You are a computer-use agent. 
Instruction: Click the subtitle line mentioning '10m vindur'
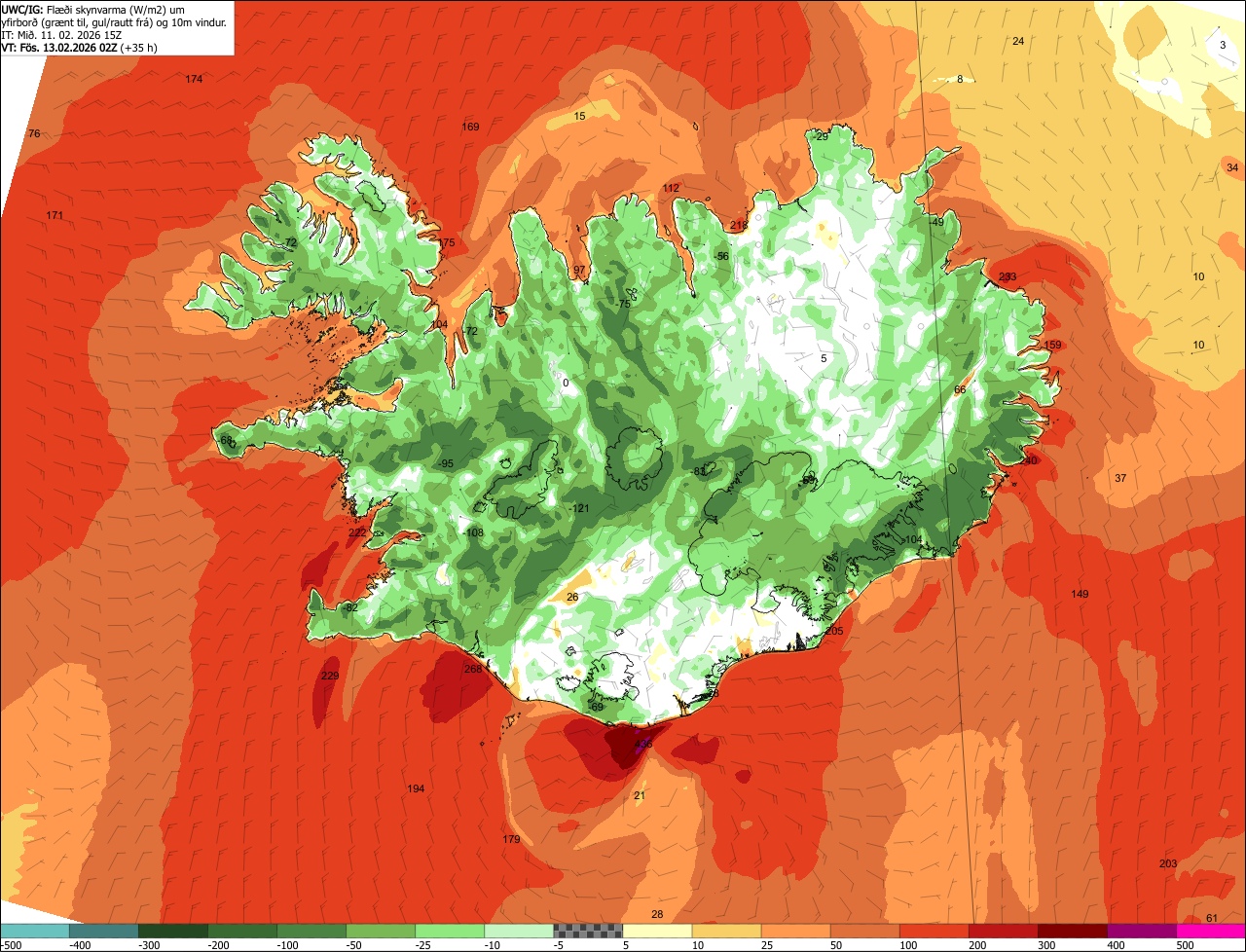(114, 22)
